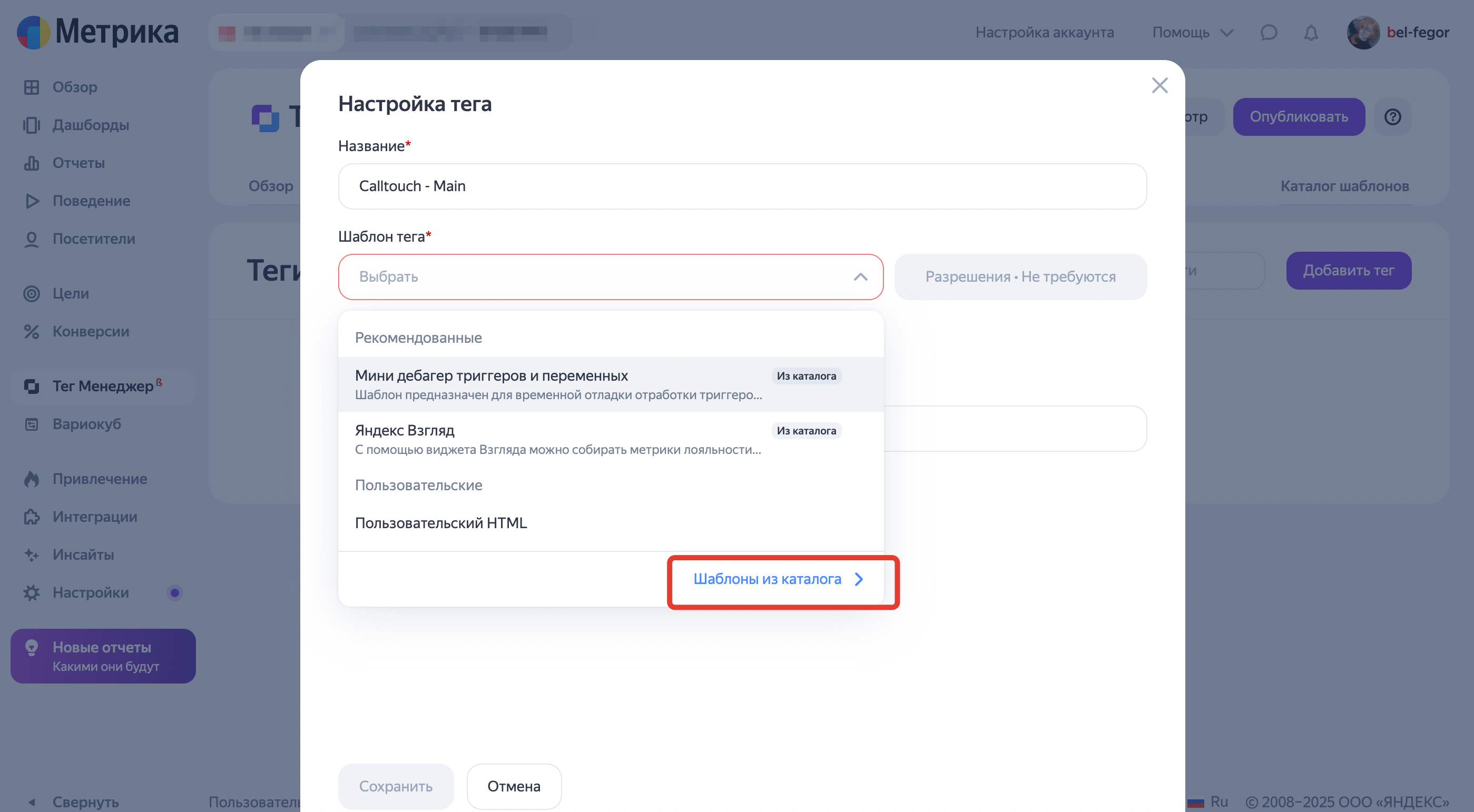Viewport: 1474px width, 812px height.
Task: Click Разрешения Не требуются button
Action: click(x=1020, y=277)
